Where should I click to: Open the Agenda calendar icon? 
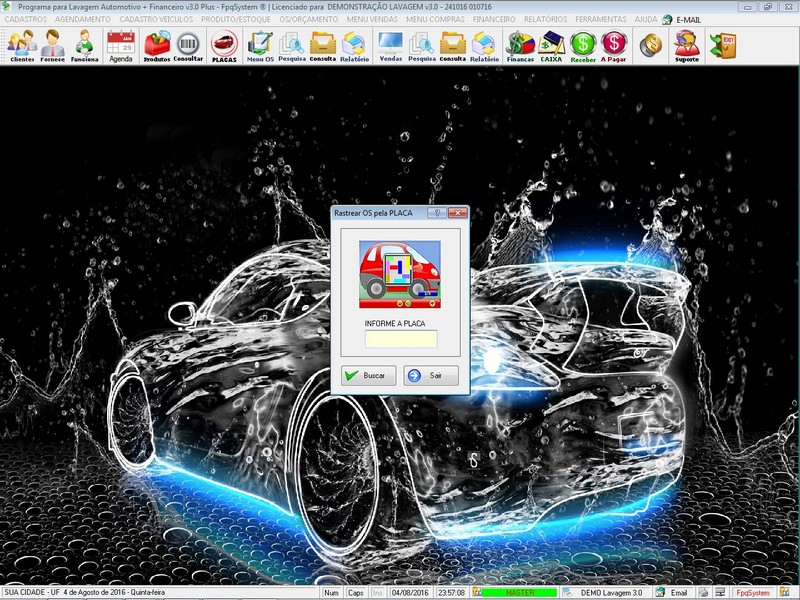tap(121, 46)
